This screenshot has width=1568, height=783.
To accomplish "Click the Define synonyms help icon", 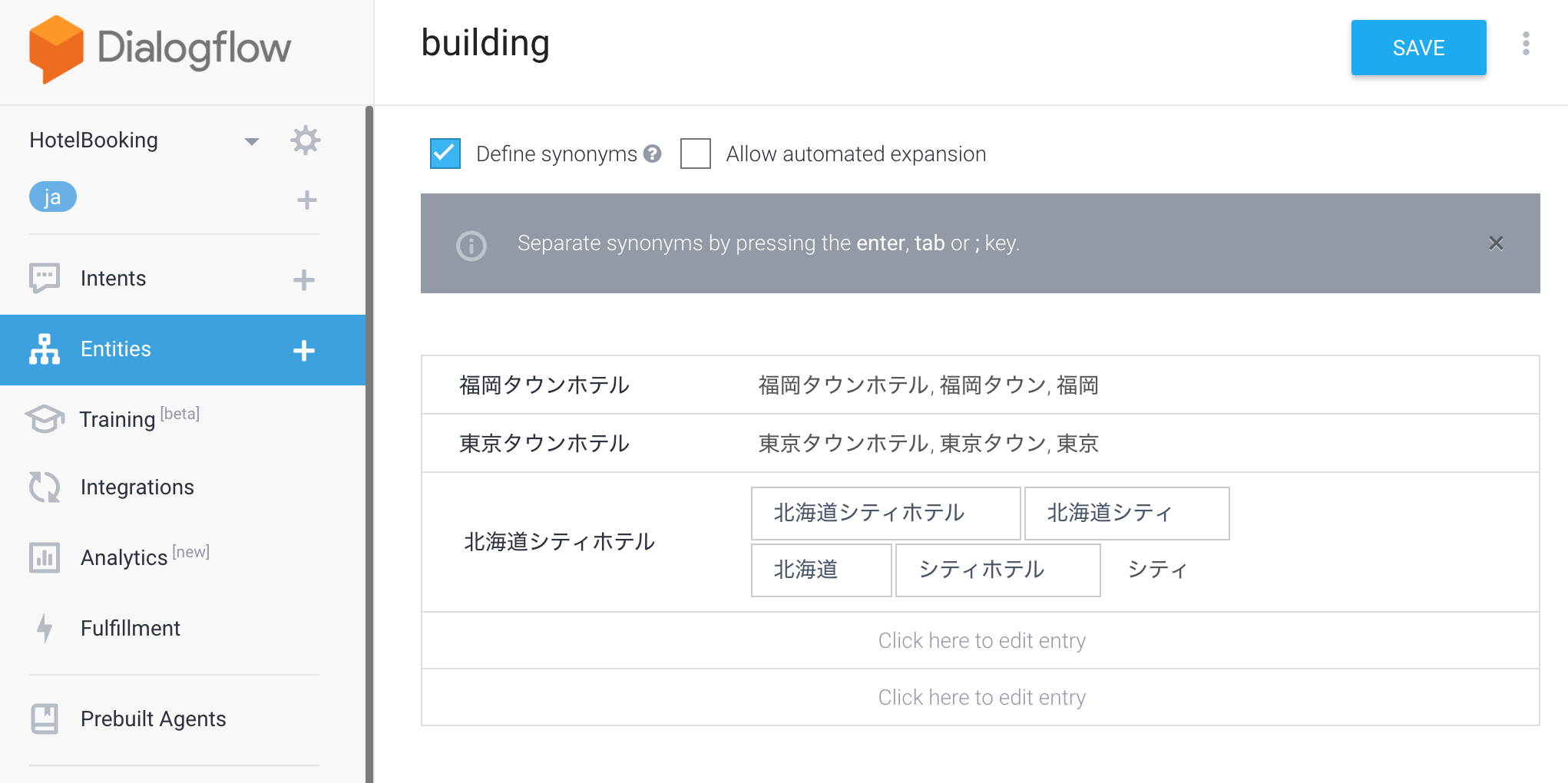I will (x=653, y=154).
